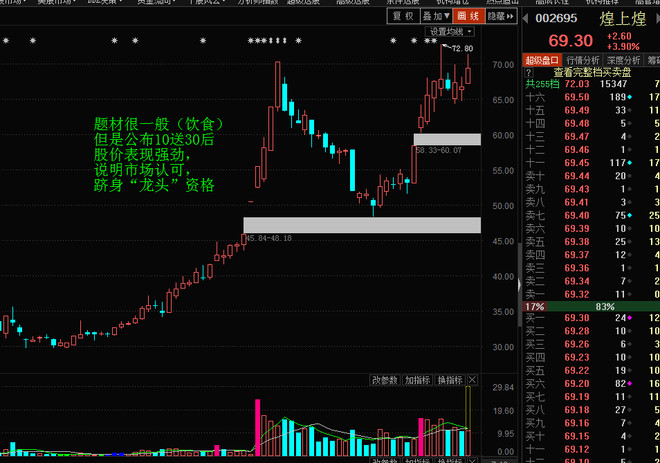
Task: Click the 共255档 label
Action: (542, 84)
